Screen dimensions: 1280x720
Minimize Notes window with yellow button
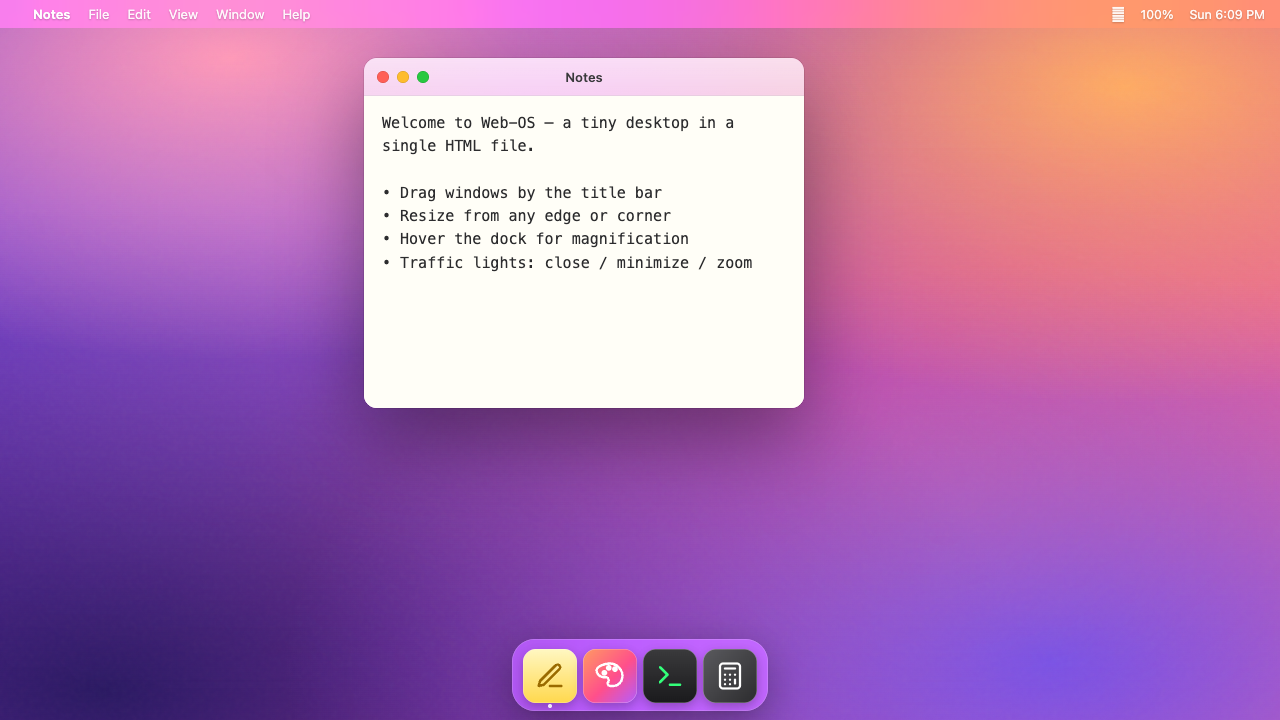tap(403, 77)
